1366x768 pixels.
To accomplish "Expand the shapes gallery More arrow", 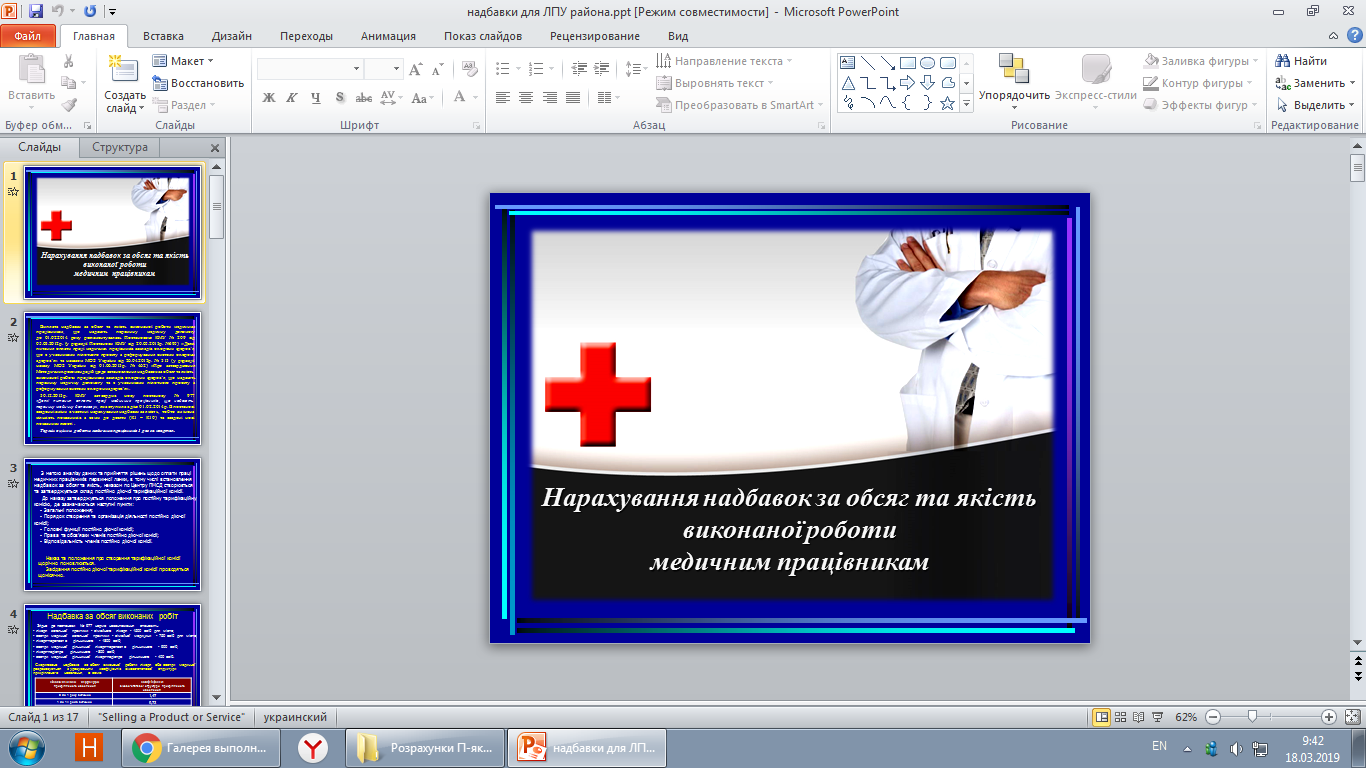I will point(965,103).
